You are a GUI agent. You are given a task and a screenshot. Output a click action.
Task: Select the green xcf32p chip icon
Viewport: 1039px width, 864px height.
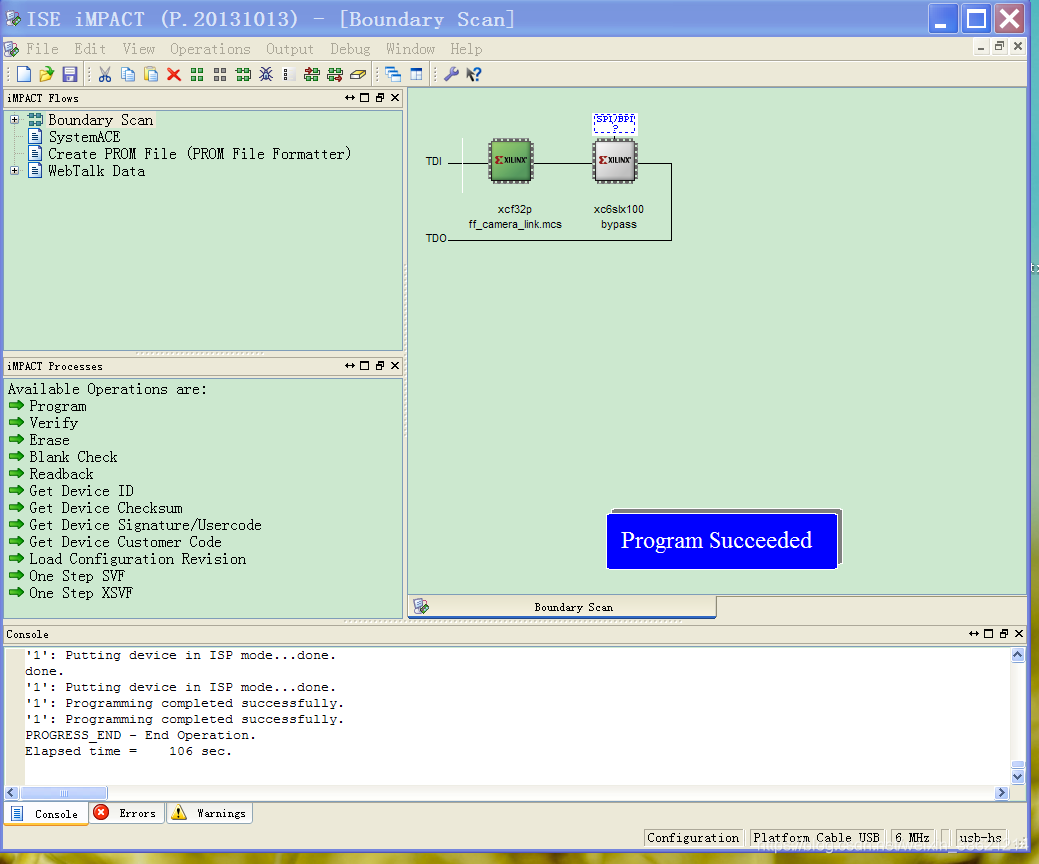tap(511, 160)
